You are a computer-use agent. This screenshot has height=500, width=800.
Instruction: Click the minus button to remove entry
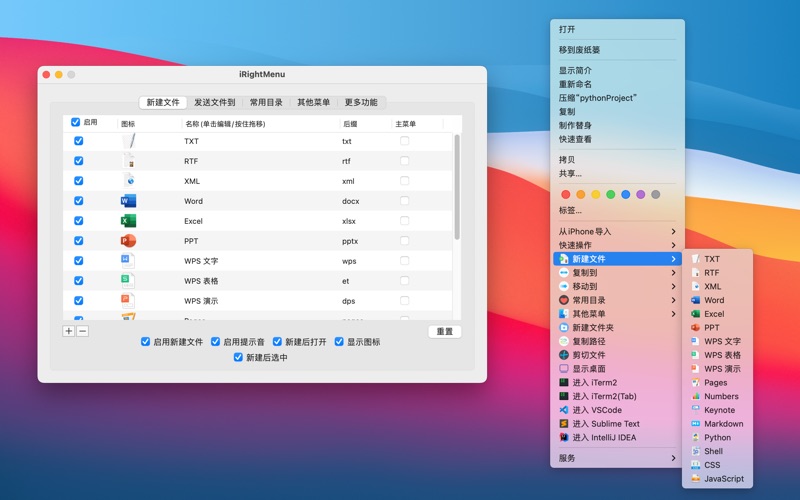(x=82, y=331)
